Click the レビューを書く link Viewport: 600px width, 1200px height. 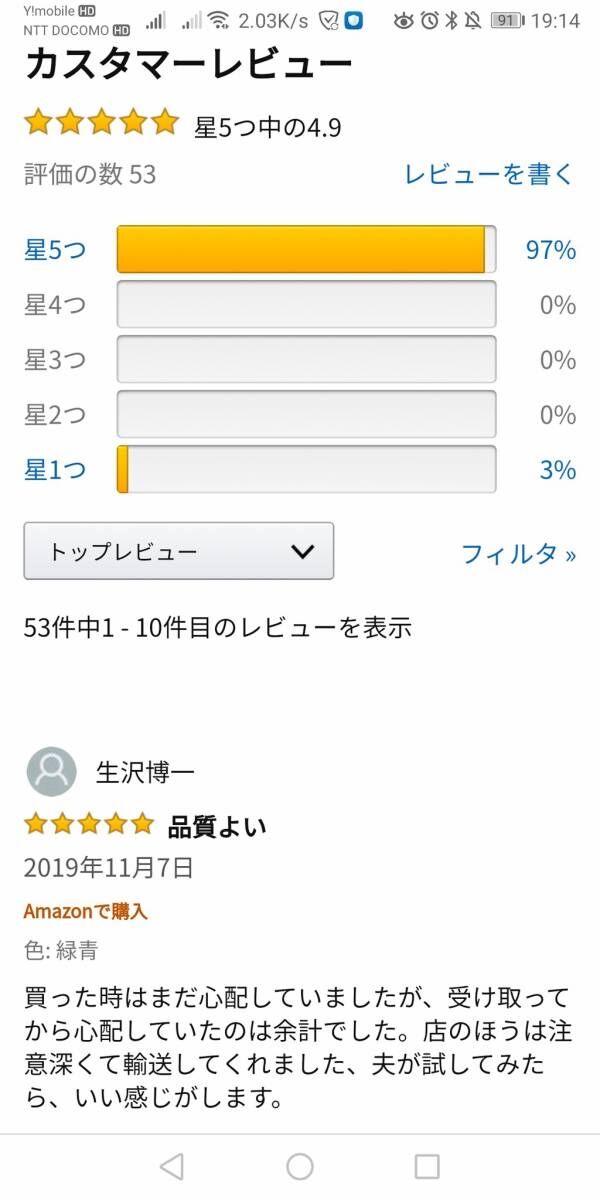click(489, 174)
